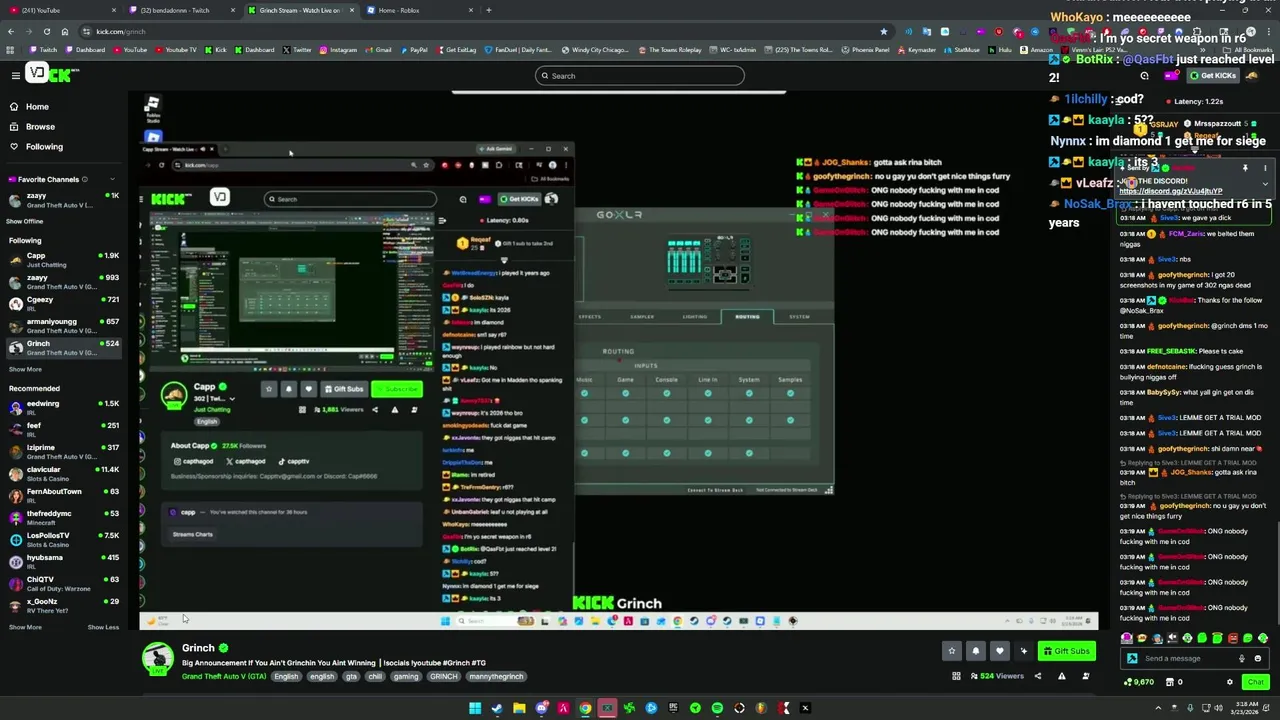Click the browser home button
This screenshot has width=1280, height=720.
coord(64,31)
